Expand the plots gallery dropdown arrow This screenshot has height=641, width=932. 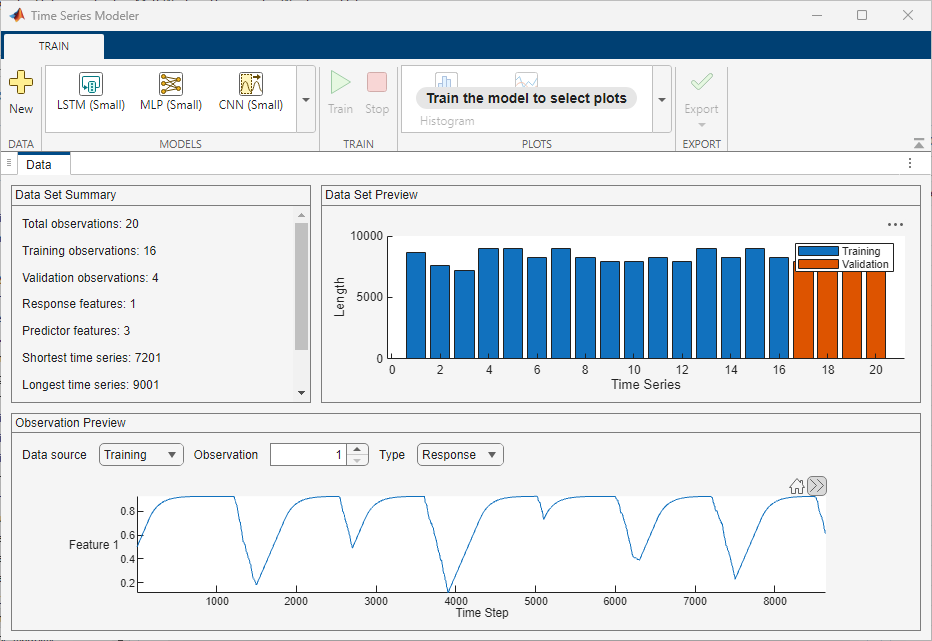tap(661, 100)
